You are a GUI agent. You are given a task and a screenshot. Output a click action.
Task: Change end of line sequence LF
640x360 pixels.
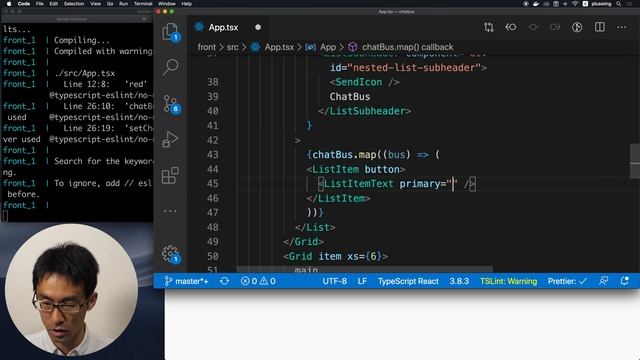coord(362,281)
